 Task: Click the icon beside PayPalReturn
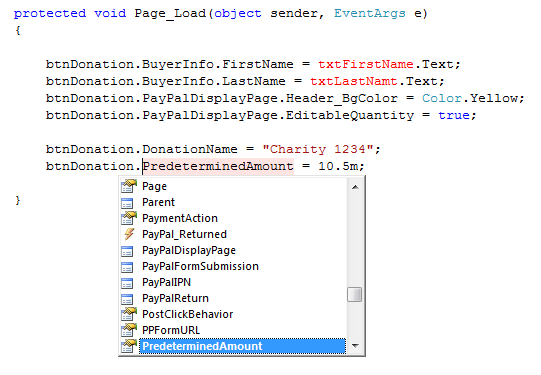click(x=127, y=299)
